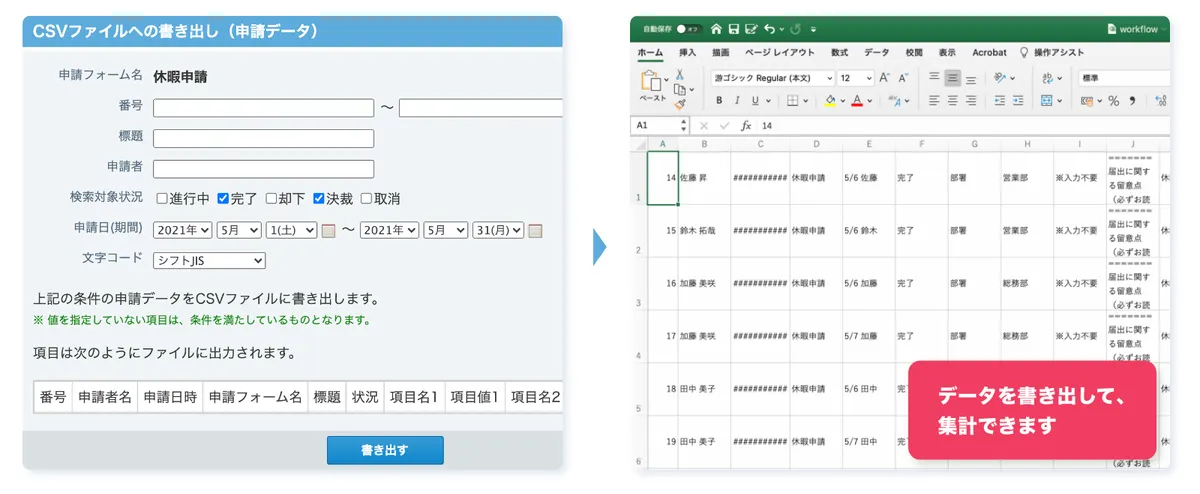
Task: Open the font name 游ゴシック dropdown
Action: click(773, 78)
